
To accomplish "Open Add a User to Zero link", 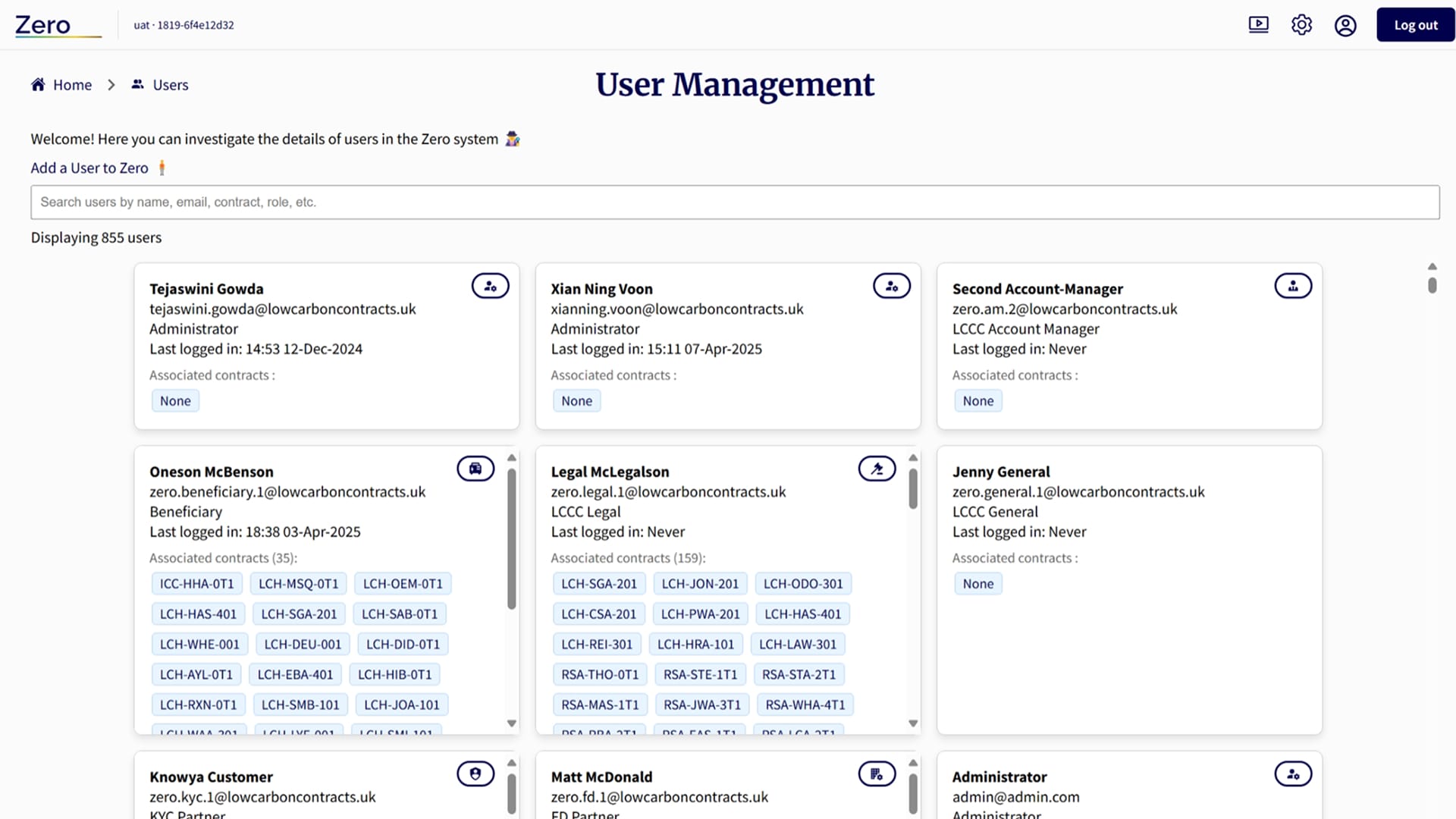I will [x=89, y=168].
